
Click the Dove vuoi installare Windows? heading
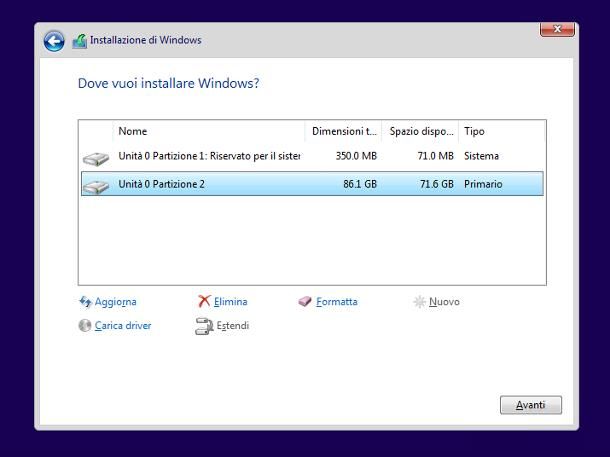(168, 83)
